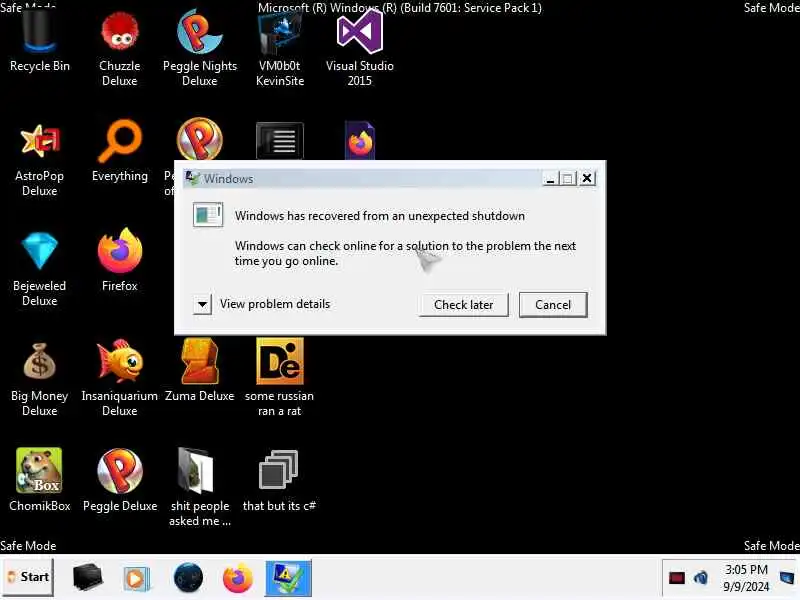Open the volume icon in system tray
Screen dimensions: 800x600
(x=701, y=578)
